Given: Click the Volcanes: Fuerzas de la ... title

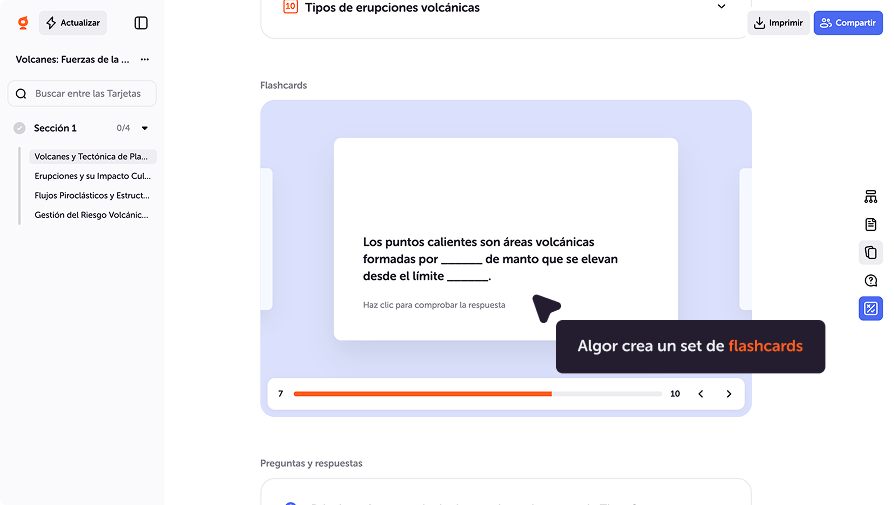Looking at the screenshot, I should (72, 59).
